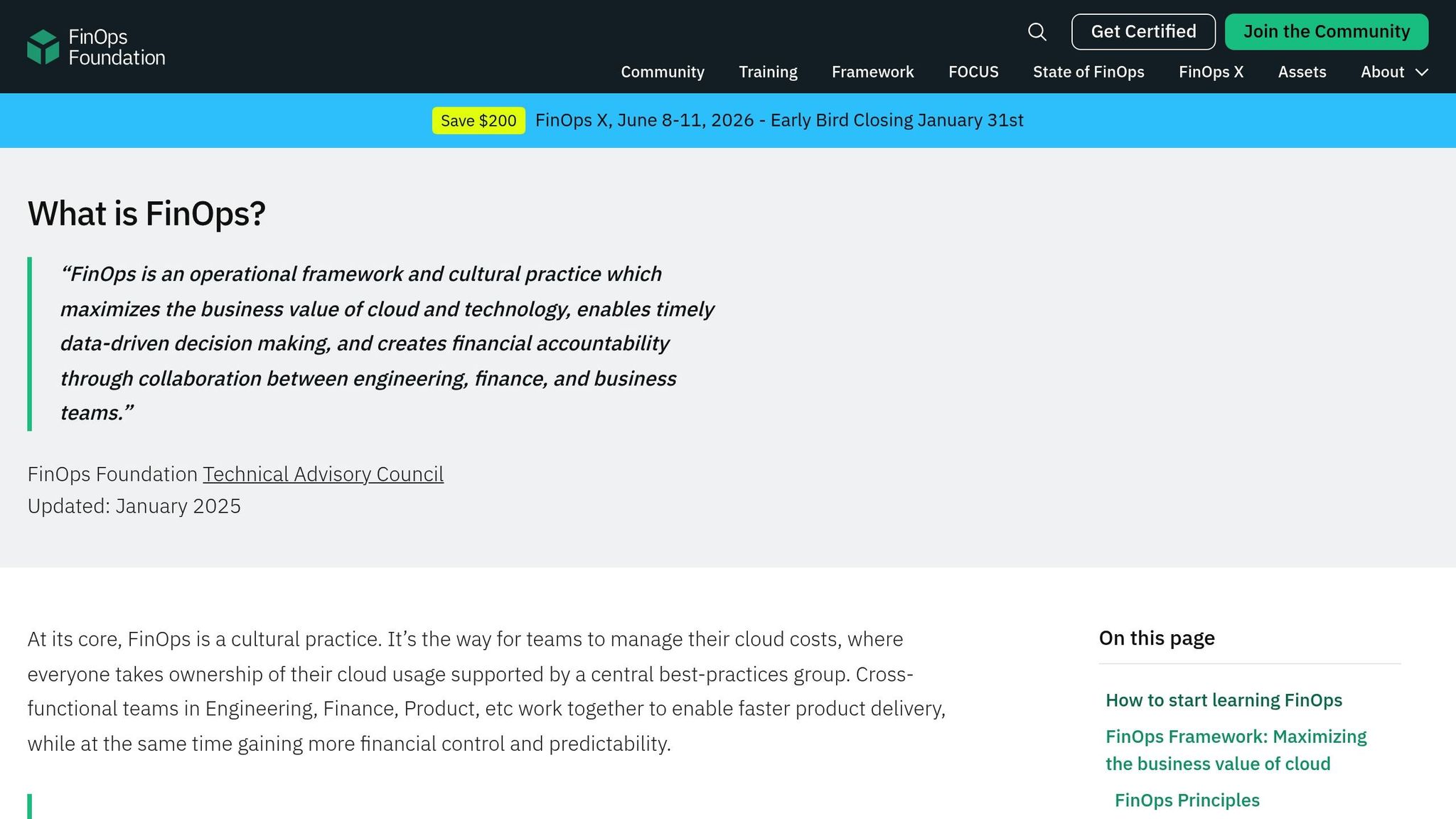Click the Save $200 badge
This screenshot has height=819, width=1456.
(x=478, y=121)
